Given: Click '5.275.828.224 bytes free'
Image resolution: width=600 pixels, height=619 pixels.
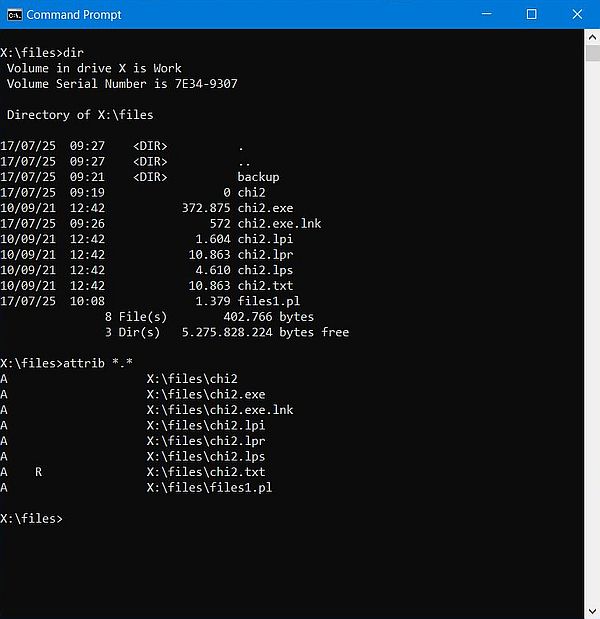Looking at the screenshot, I should pyautogui.click(x=265, y=332).
